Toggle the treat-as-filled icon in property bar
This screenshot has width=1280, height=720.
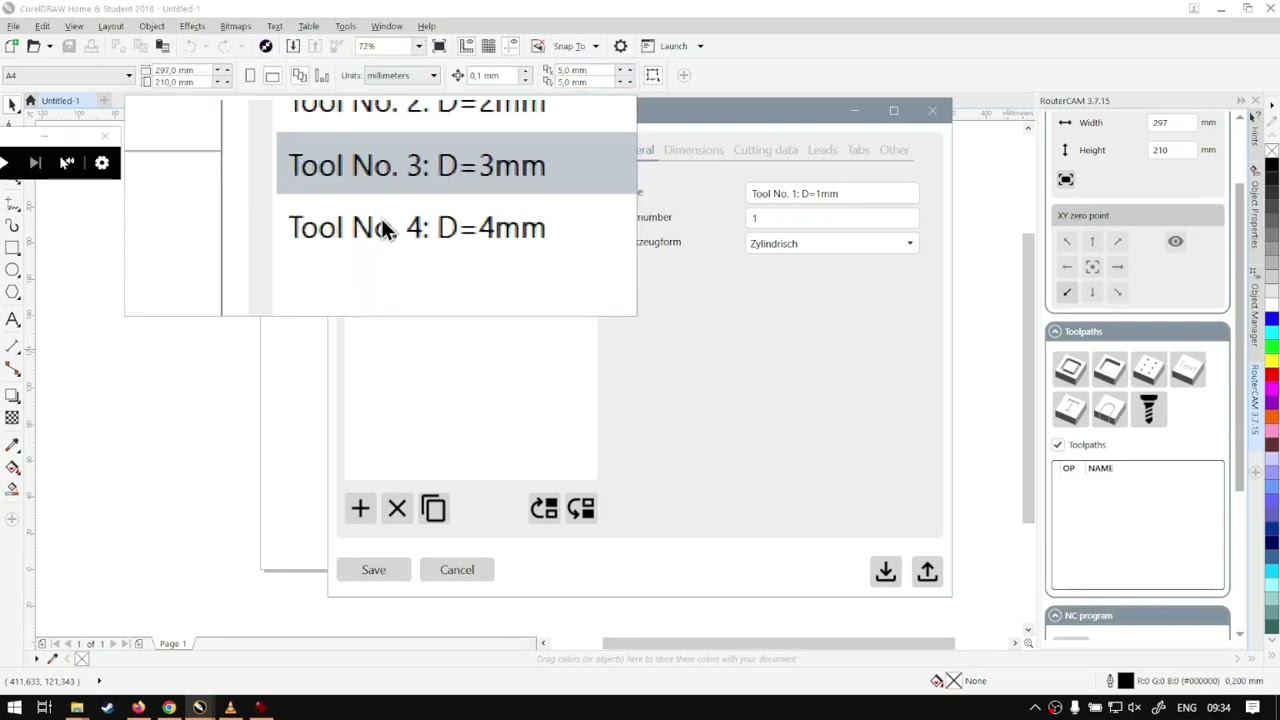point(653,75)
